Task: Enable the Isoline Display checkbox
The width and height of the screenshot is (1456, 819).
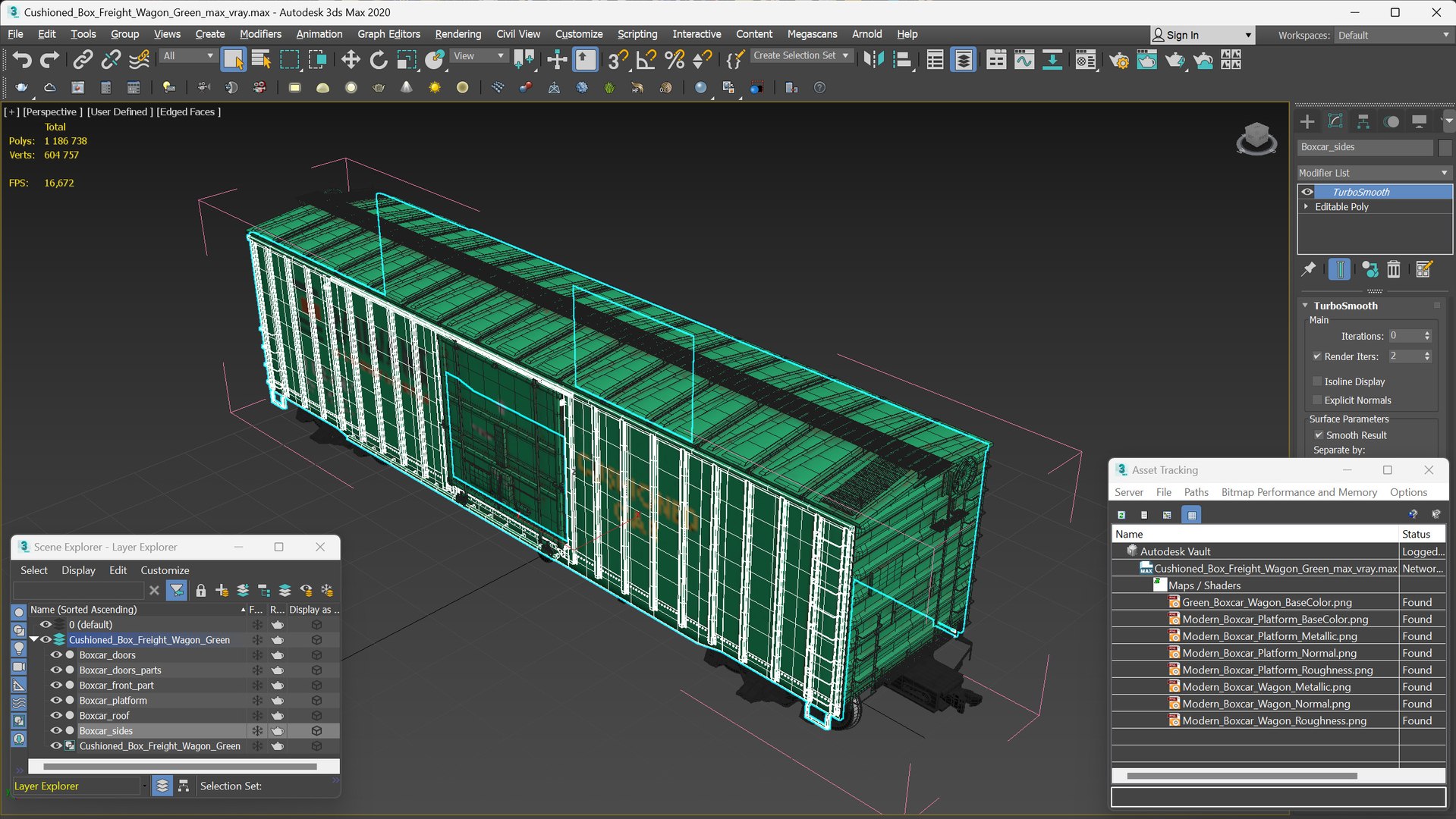Action: point(1317,381)
